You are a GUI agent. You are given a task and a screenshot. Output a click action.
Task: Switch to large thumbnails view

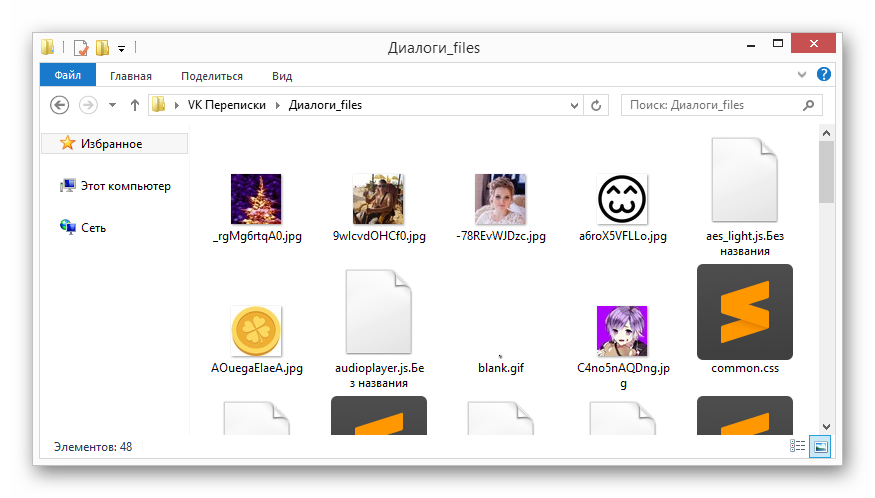tap(820, 446)
